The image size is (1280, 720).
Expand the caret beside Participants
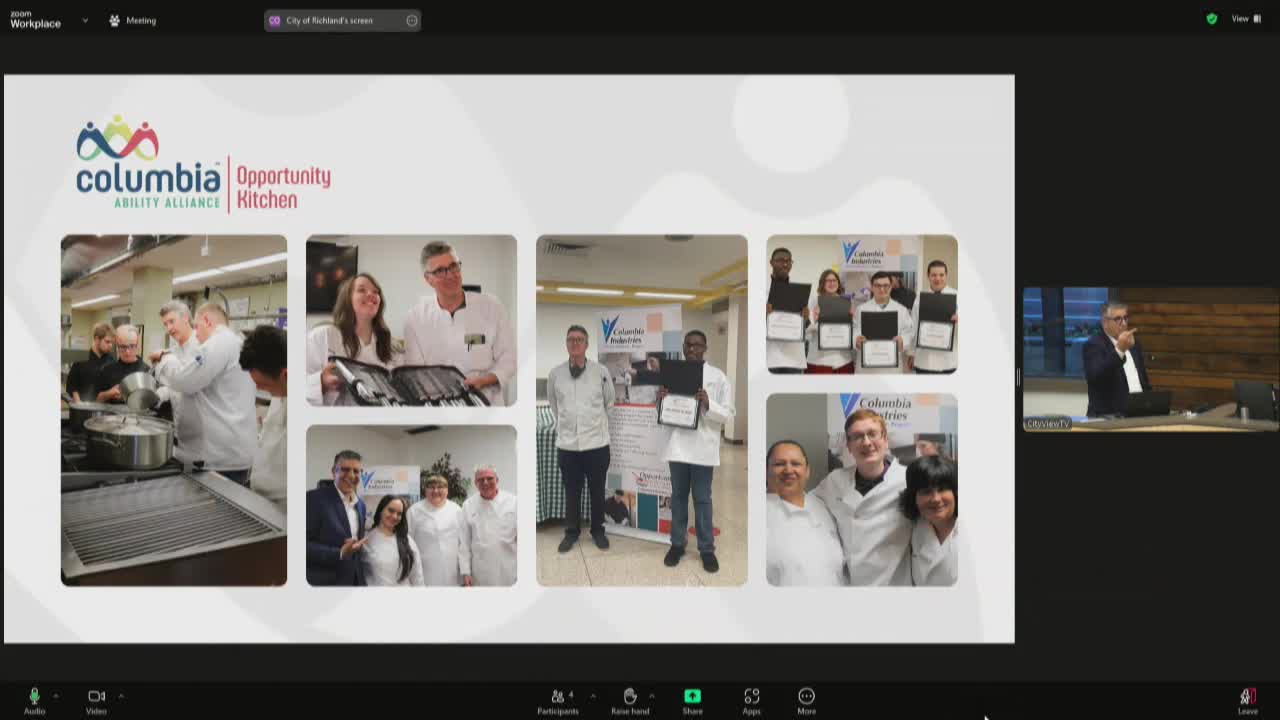(592, 695)
